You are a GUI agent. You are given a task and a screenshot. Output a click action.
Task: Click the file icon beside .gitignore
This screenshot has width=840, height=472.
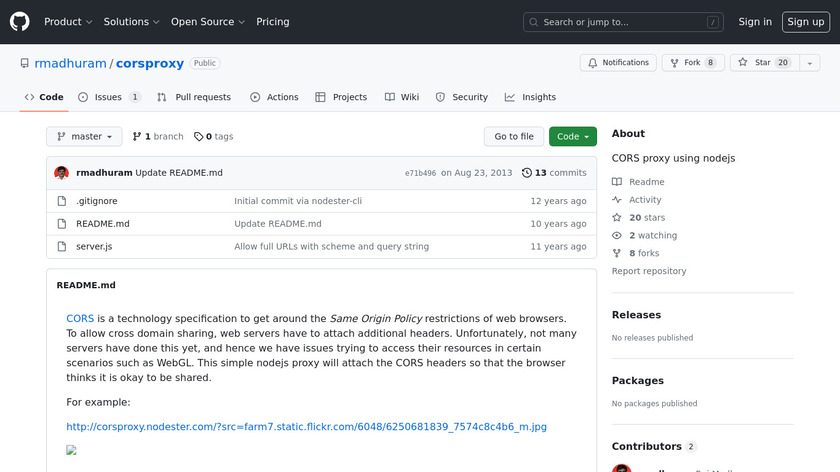coord(62,201)
